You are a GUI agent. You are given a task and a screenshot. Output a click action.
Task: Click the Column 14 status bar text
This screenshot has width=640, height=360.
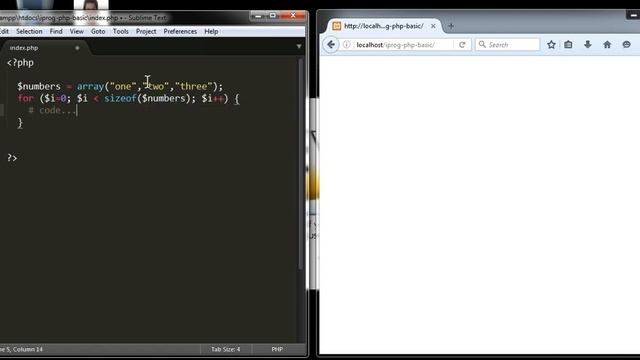(x=28, y=349)
